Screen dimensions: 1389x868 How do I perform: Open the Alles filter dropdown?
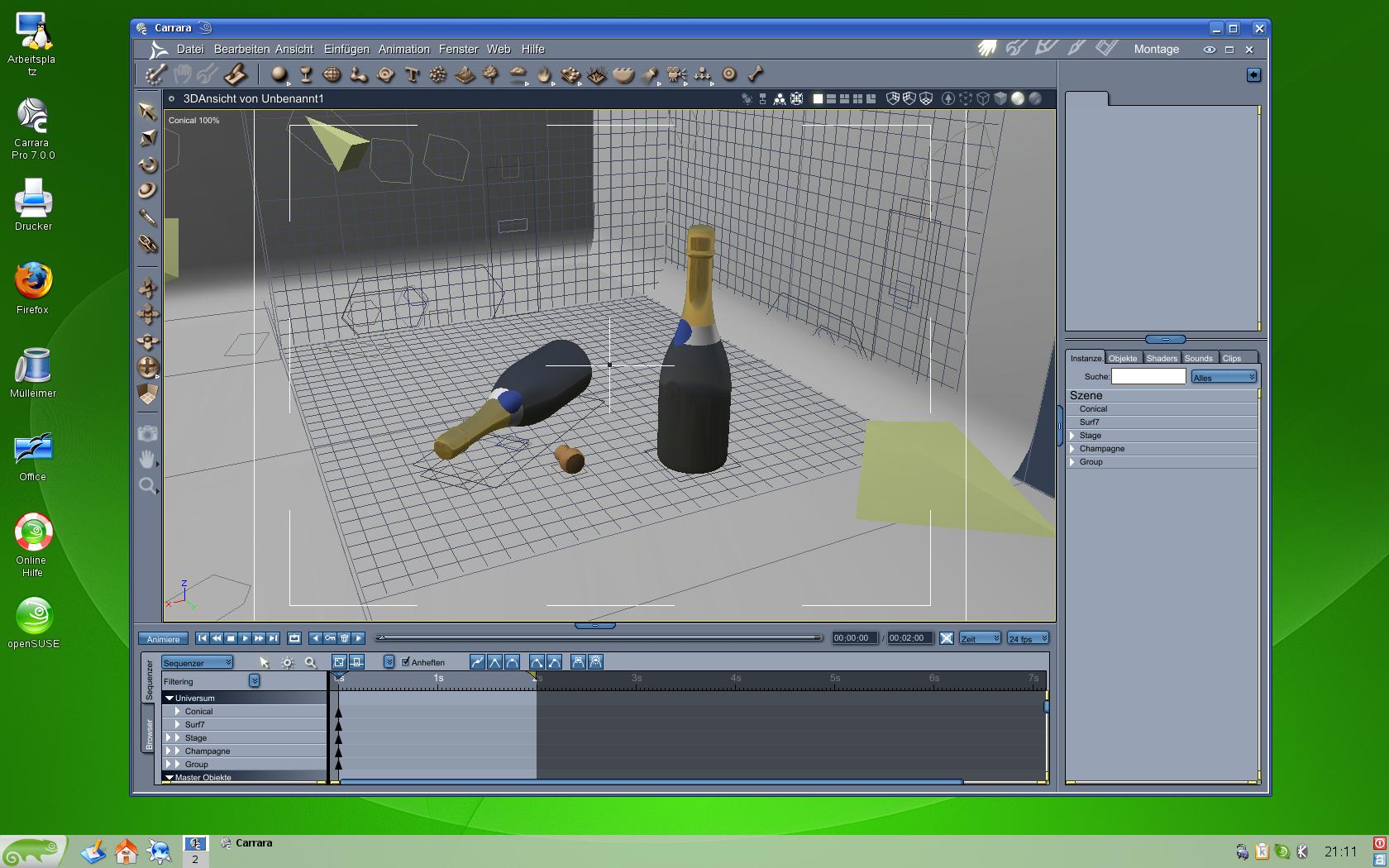tap(1224, 377)
